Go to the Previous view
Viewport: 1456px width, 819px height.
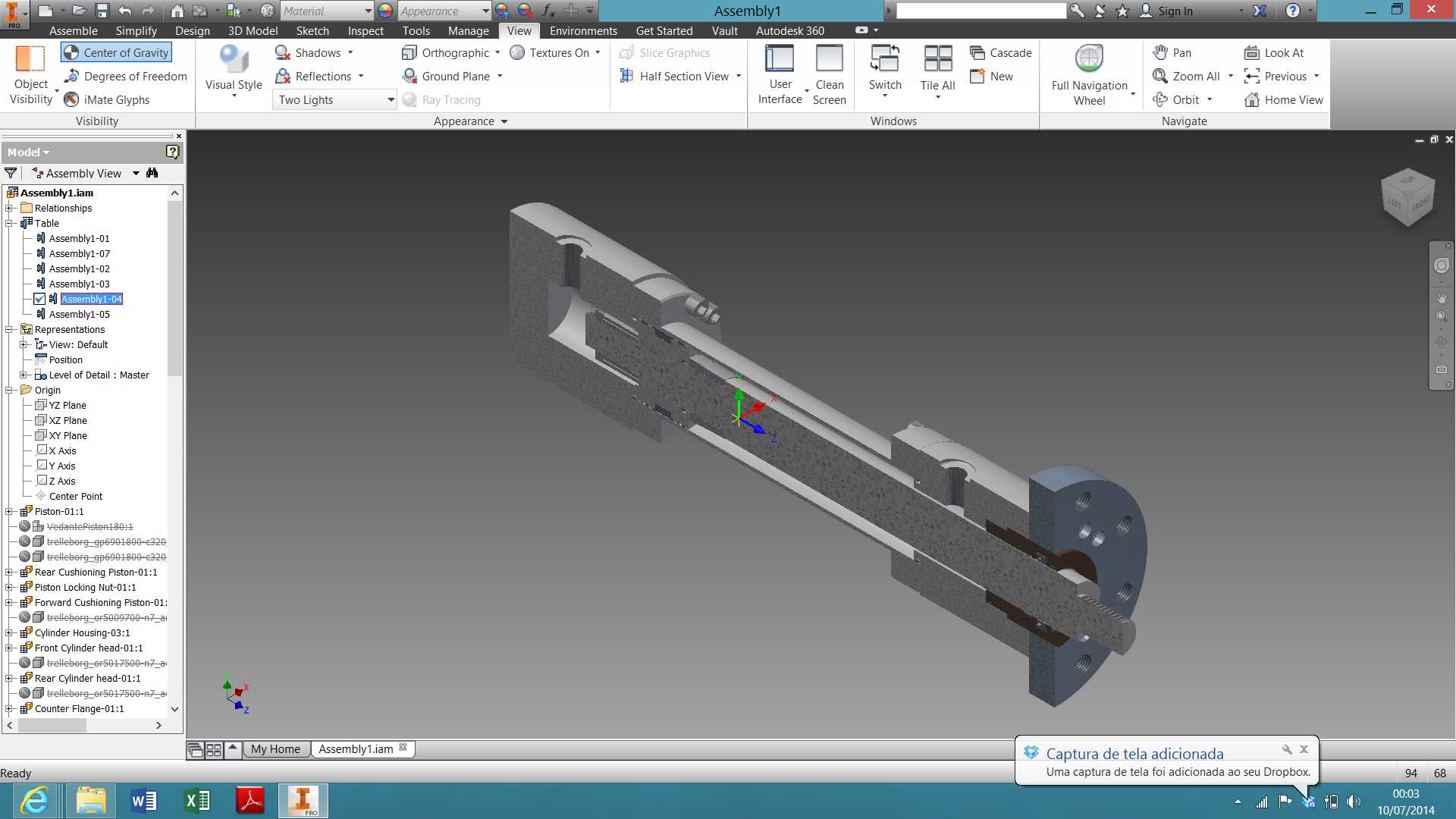tap(1276, 76)
